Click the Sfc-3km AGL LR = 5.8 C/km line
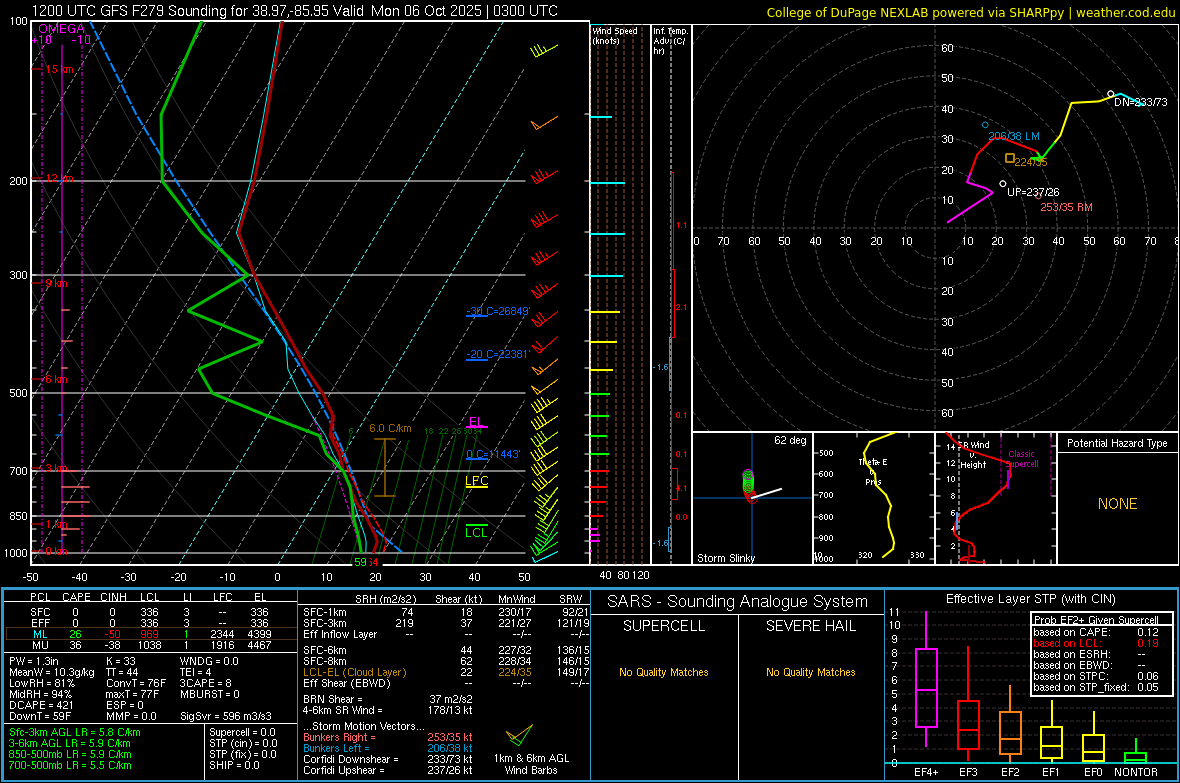Image resolution: width=1180 pixels, height=783 pixels. [75, 732]
